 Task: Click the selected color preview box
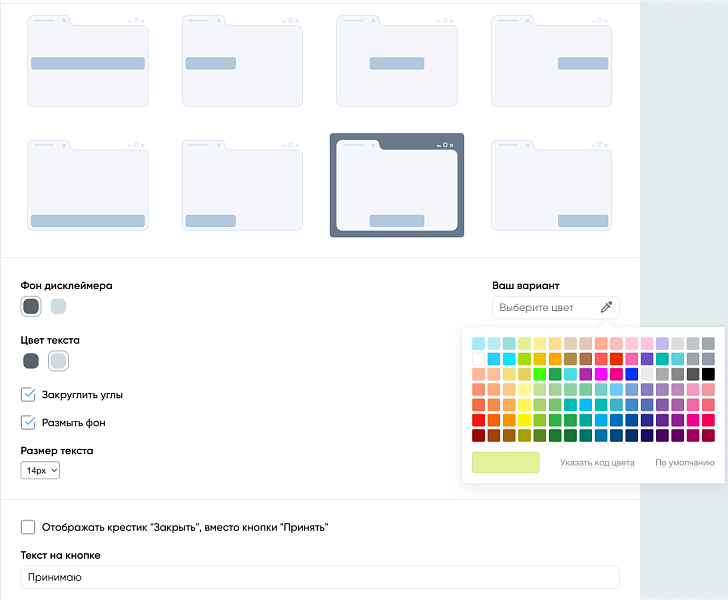click(x=505, y=462)
